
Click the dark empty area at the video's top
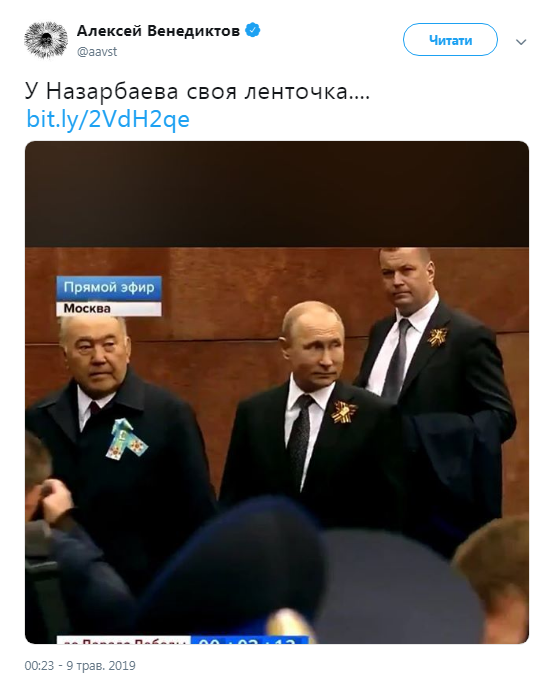277,194
